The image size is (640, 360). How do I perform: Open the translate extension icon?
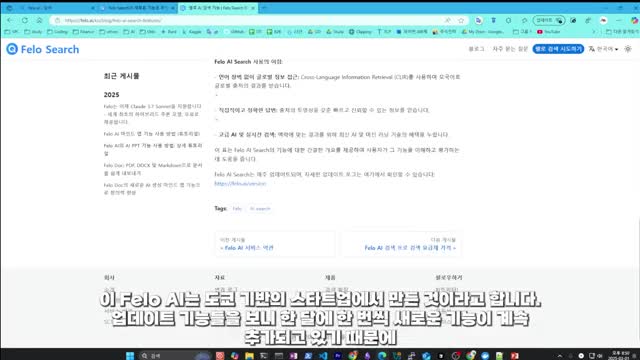[478, 20]
